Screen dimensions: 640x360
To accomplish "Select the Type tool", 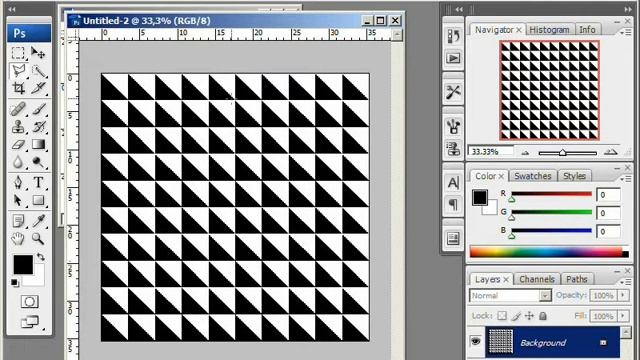I will (x=38, y=182).
